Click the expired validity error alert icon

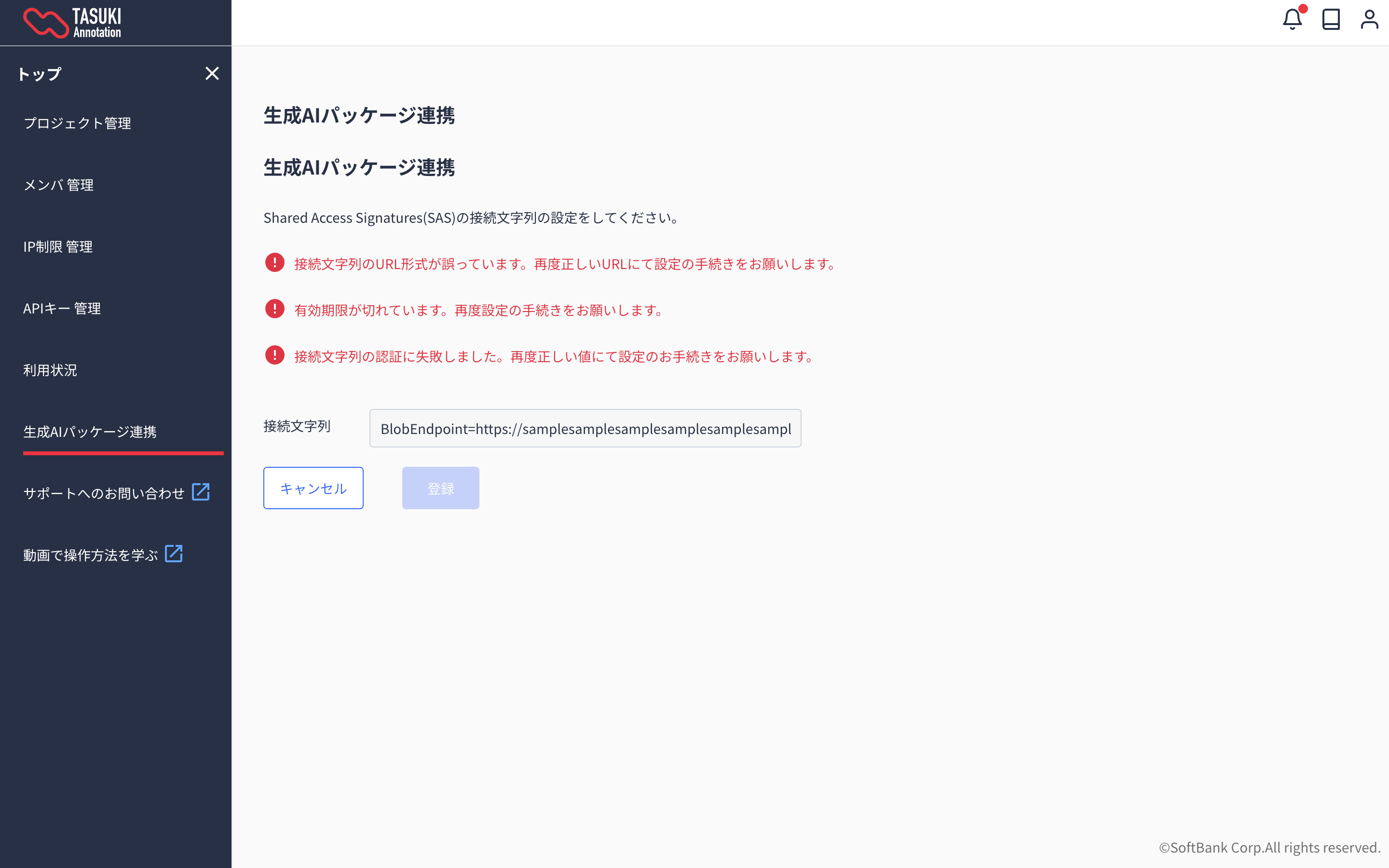(274, 310)
